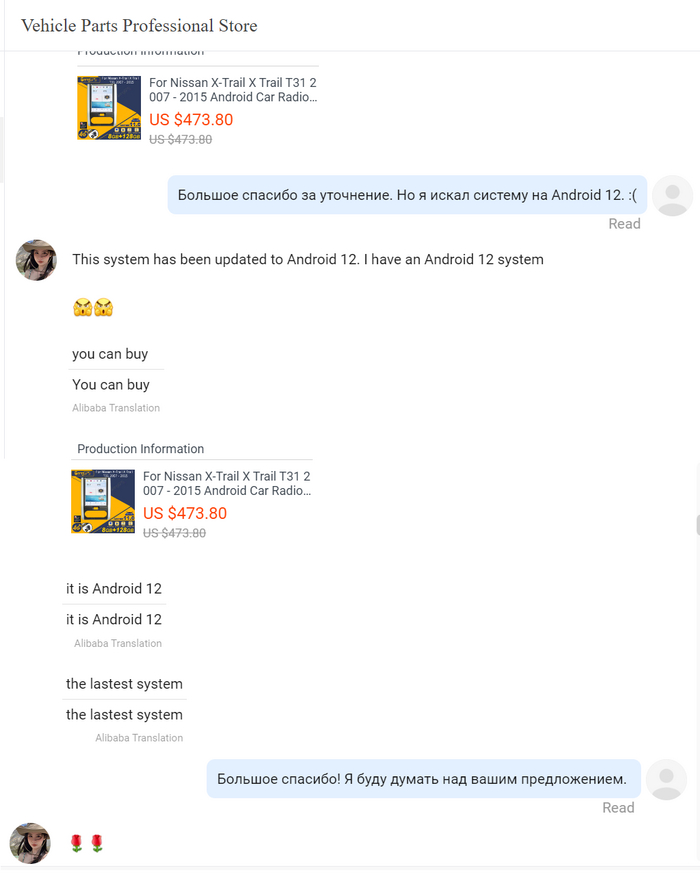The width and height of the screenshot is (700, 892).
Task: Click the Read status under the last sent message
Action: click(x=618, y=808)
